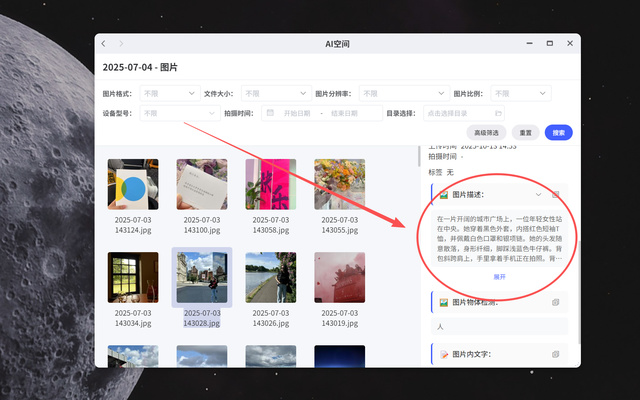Click the 点击选择目录 directory field

click(x=464, y=113)
